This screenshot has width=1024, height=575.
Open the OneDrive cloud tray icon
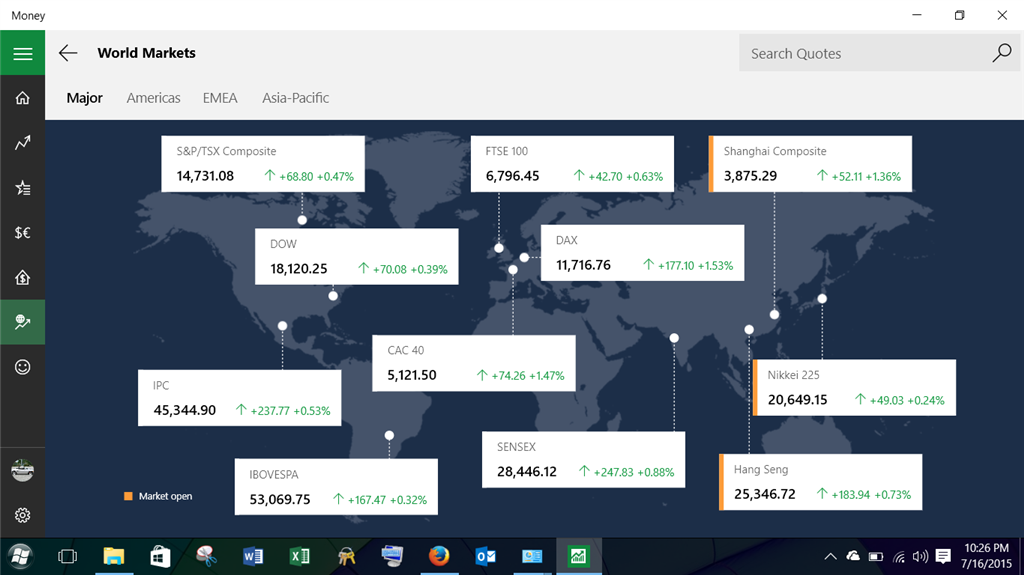(x=853, y=556)
